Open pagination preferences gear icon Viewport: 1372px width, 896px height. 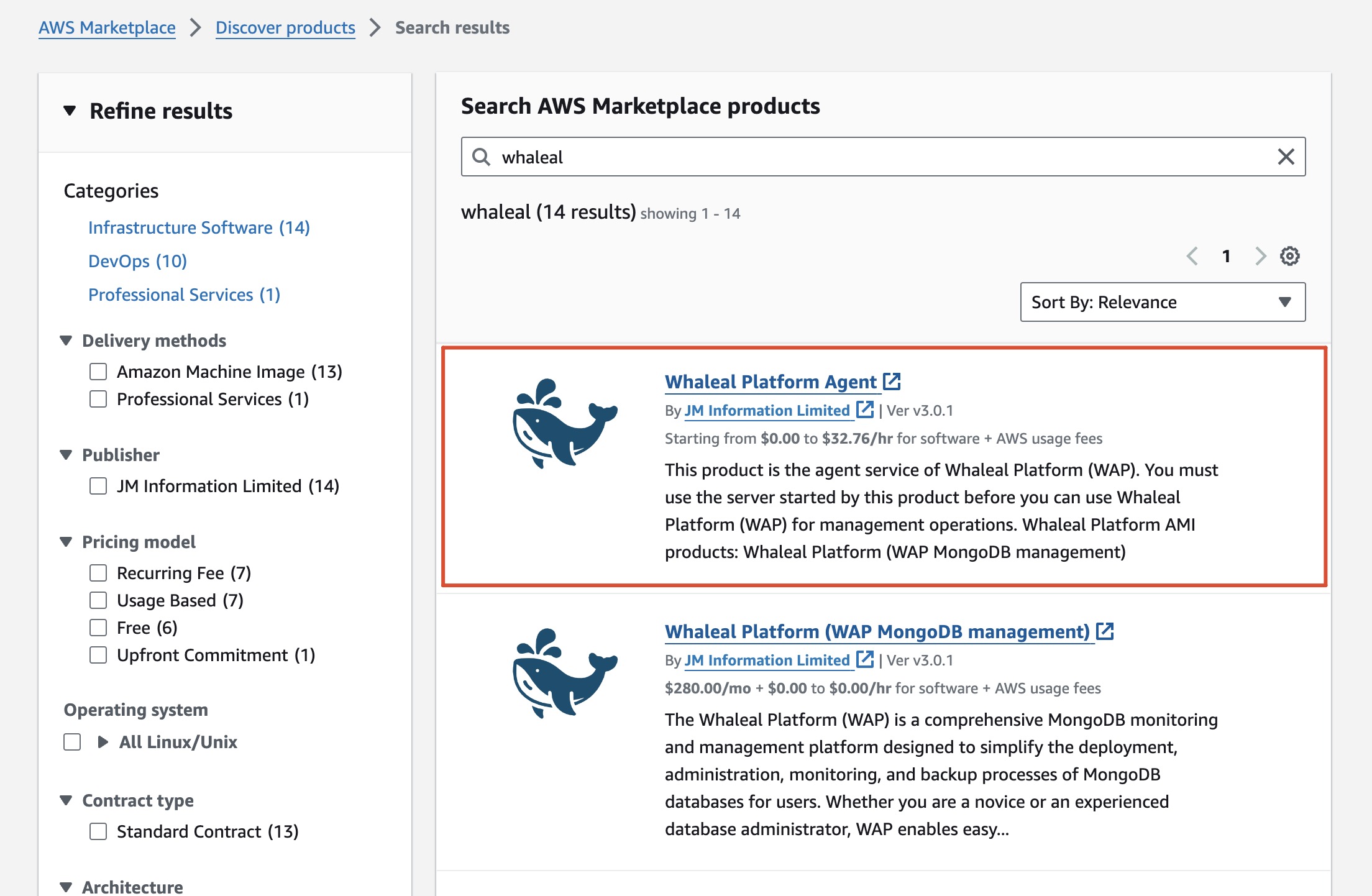coord(1289,256)
